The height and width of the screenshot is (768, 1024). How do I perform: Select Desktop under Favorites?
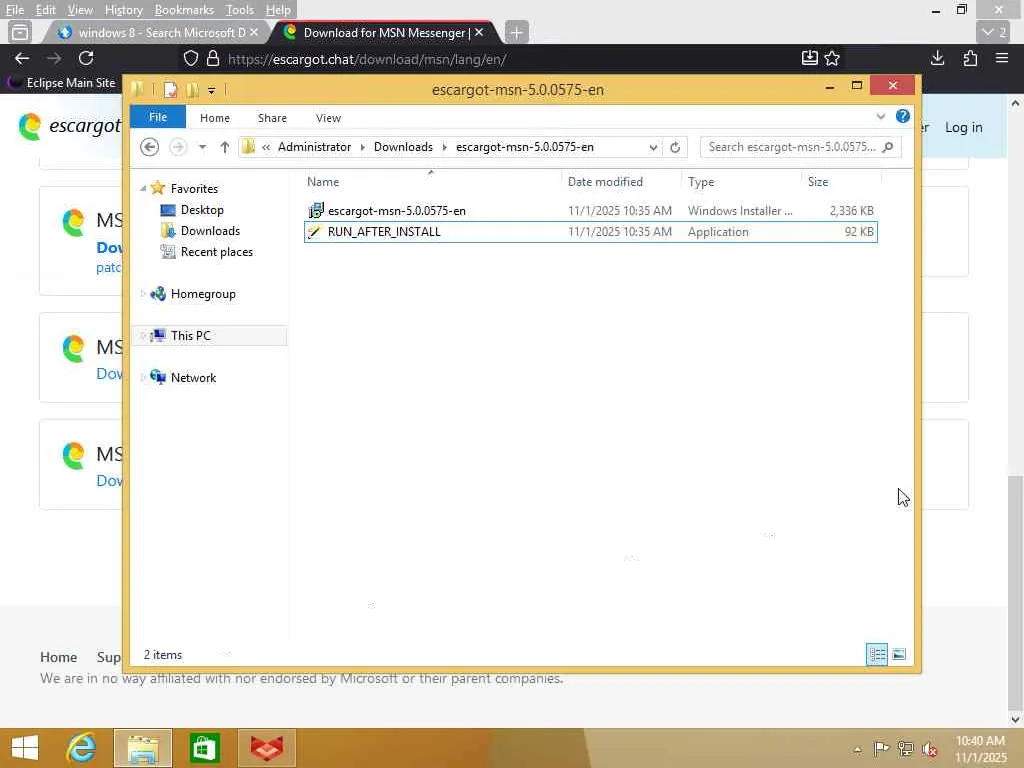(202, 210)
